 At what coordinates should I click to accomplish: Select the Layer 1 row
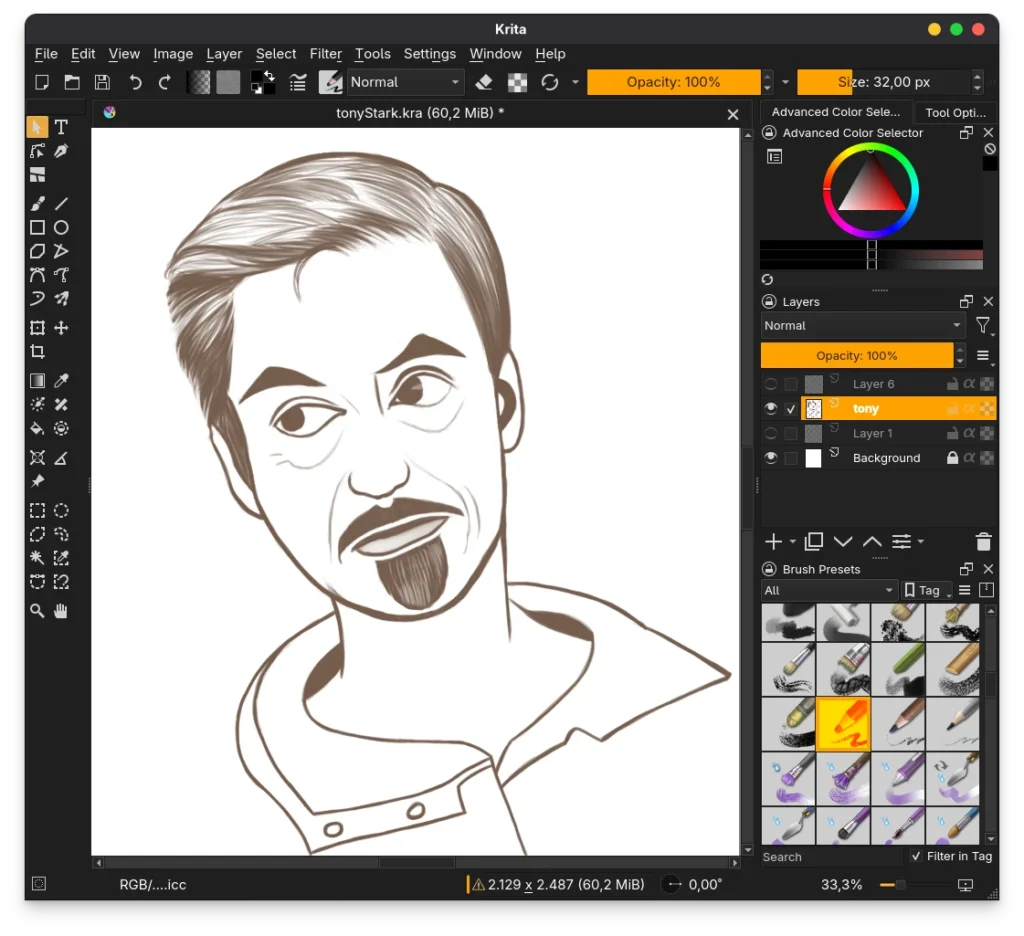[878, 433]
